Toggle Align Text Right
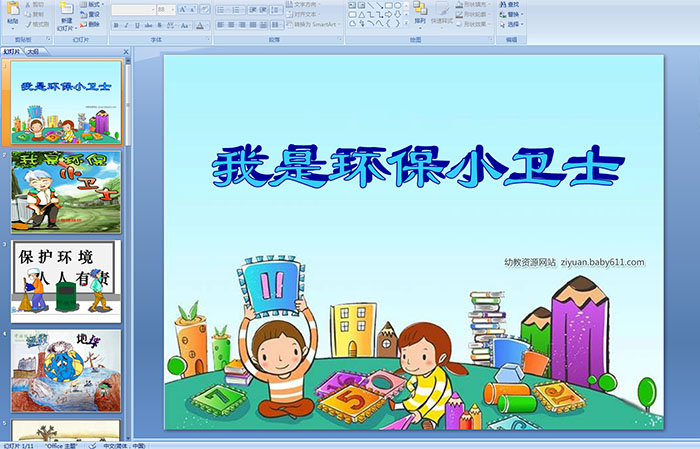This screenshot has width=700, height=449. point(242,25)
